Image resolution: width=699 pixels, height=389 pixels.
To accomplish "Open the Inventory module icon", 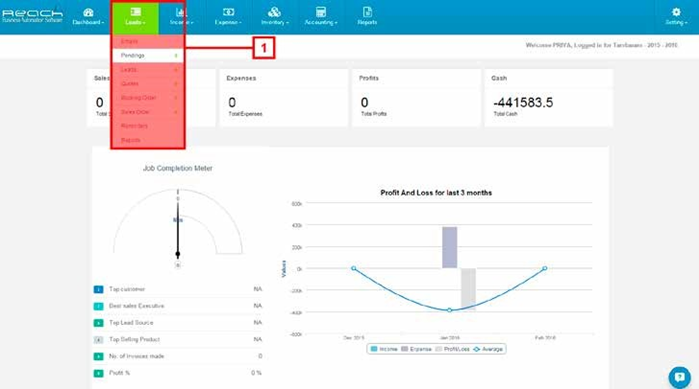I will point(274,12).
